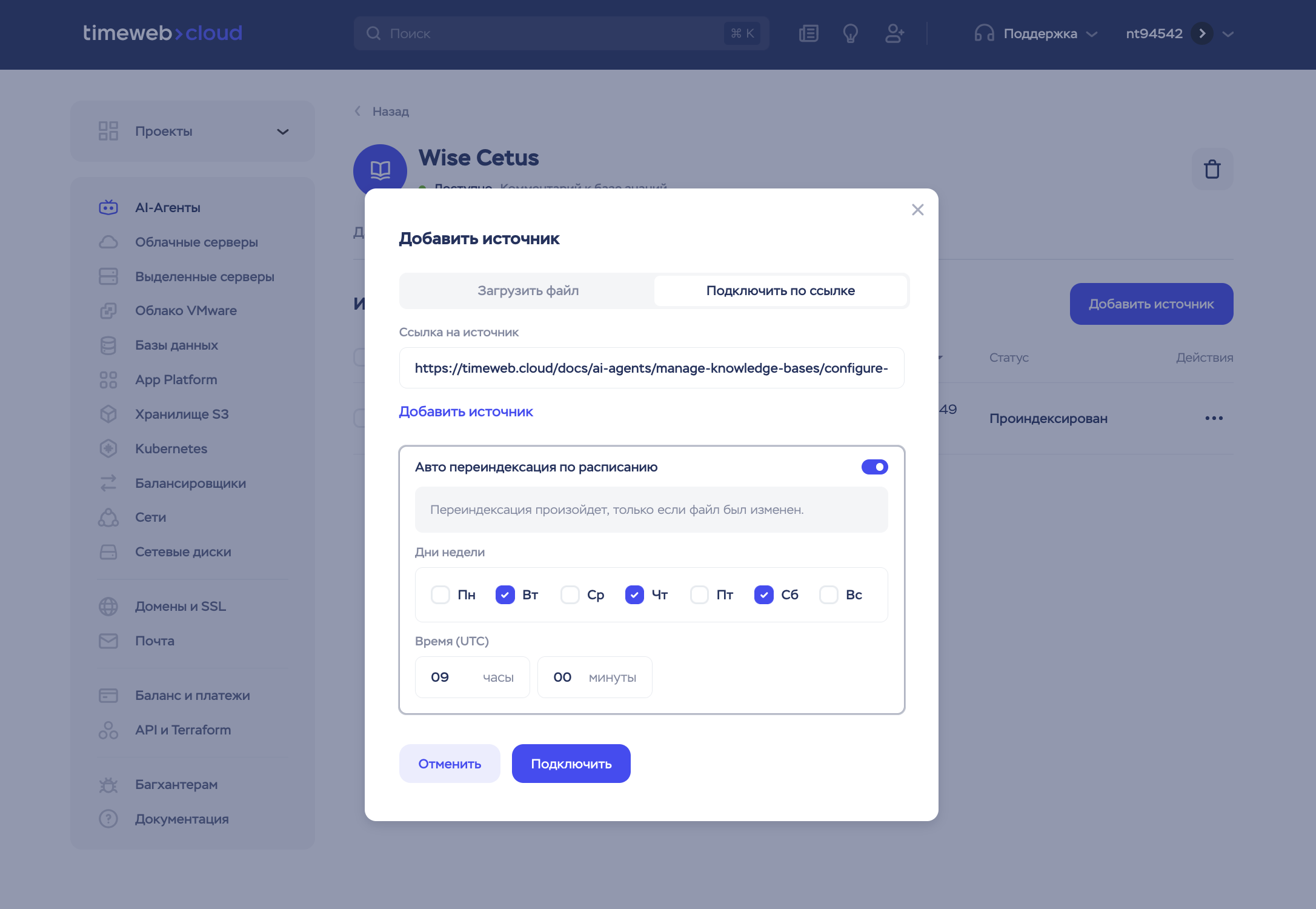Click the source URL input field
The height and width of the screenshot is (909, 1316).
pyautogui.click(x=651, y=368)
